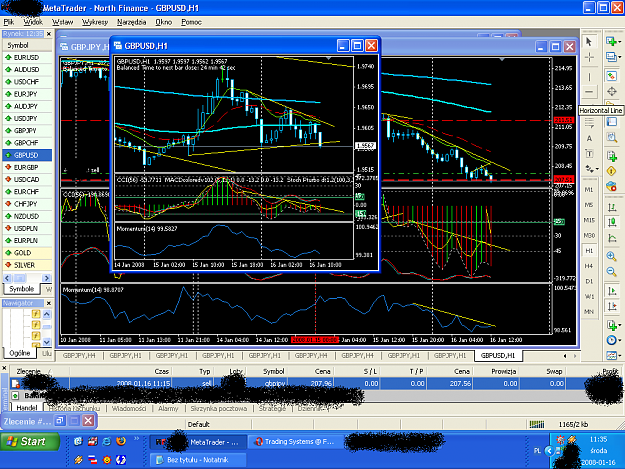Select the Cursor arrow tool
Viewport: 625px width, 469px height.
pyautogui.click(x=589, y=42)
